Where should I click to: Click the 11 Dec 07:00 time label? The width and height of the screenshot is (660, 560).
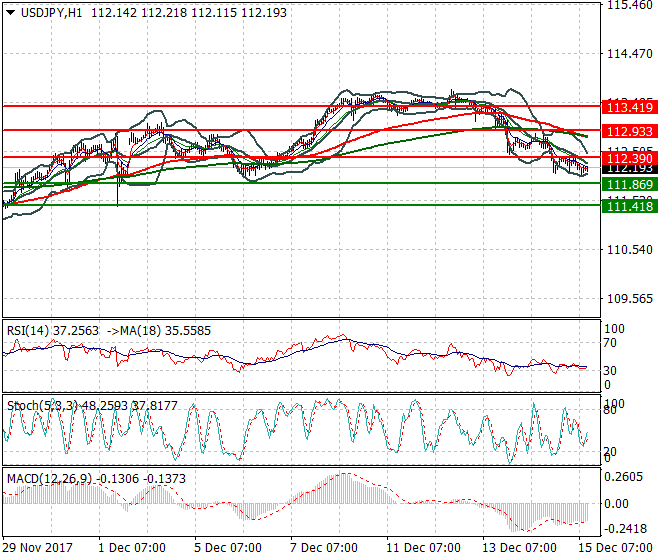pos(423,548)
